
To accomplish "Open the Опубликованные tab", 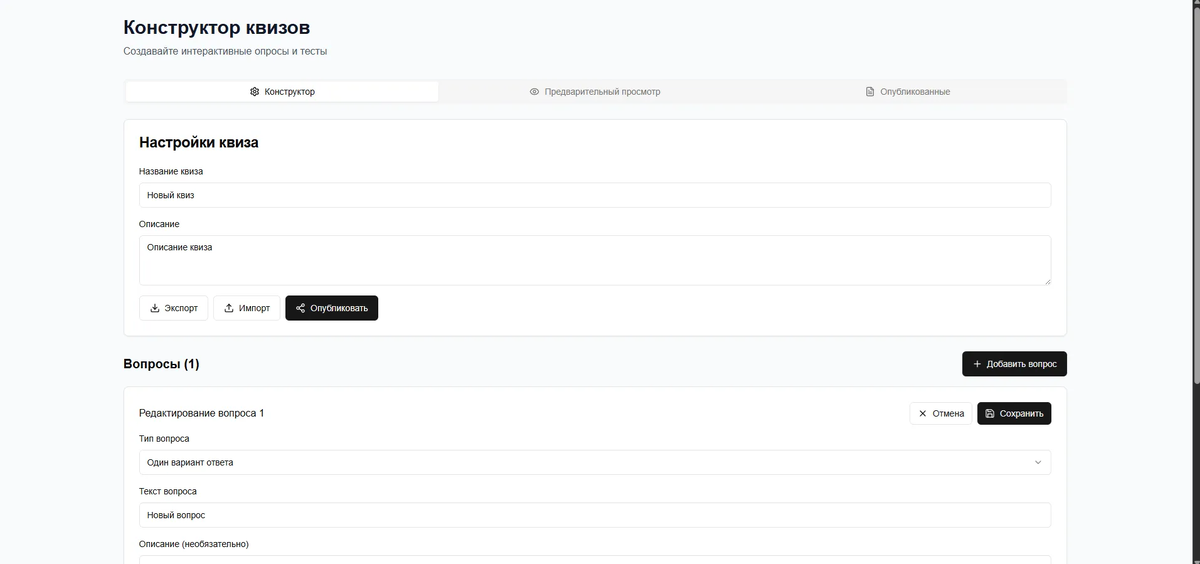I will coord(908,91).
